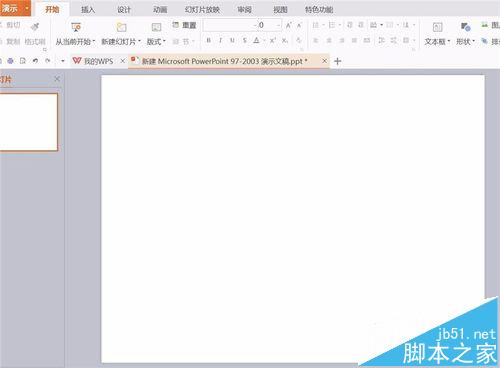The width and height of the screenshot is (500, 368).
Task: Expand the 文本框 dropdown arrow
Action: [449, 41]
